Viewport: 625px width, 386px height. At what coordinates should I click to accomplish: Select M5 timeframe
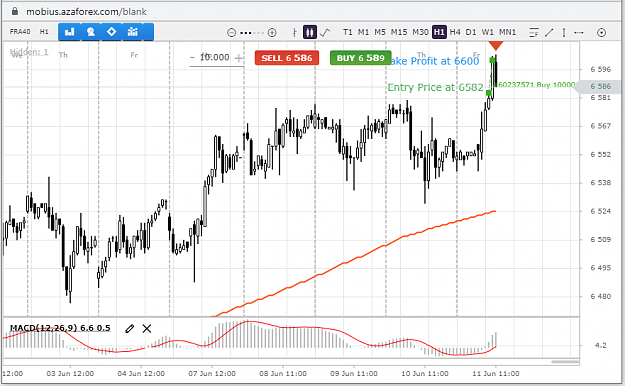pyautogui.click(x=380, y=32)
